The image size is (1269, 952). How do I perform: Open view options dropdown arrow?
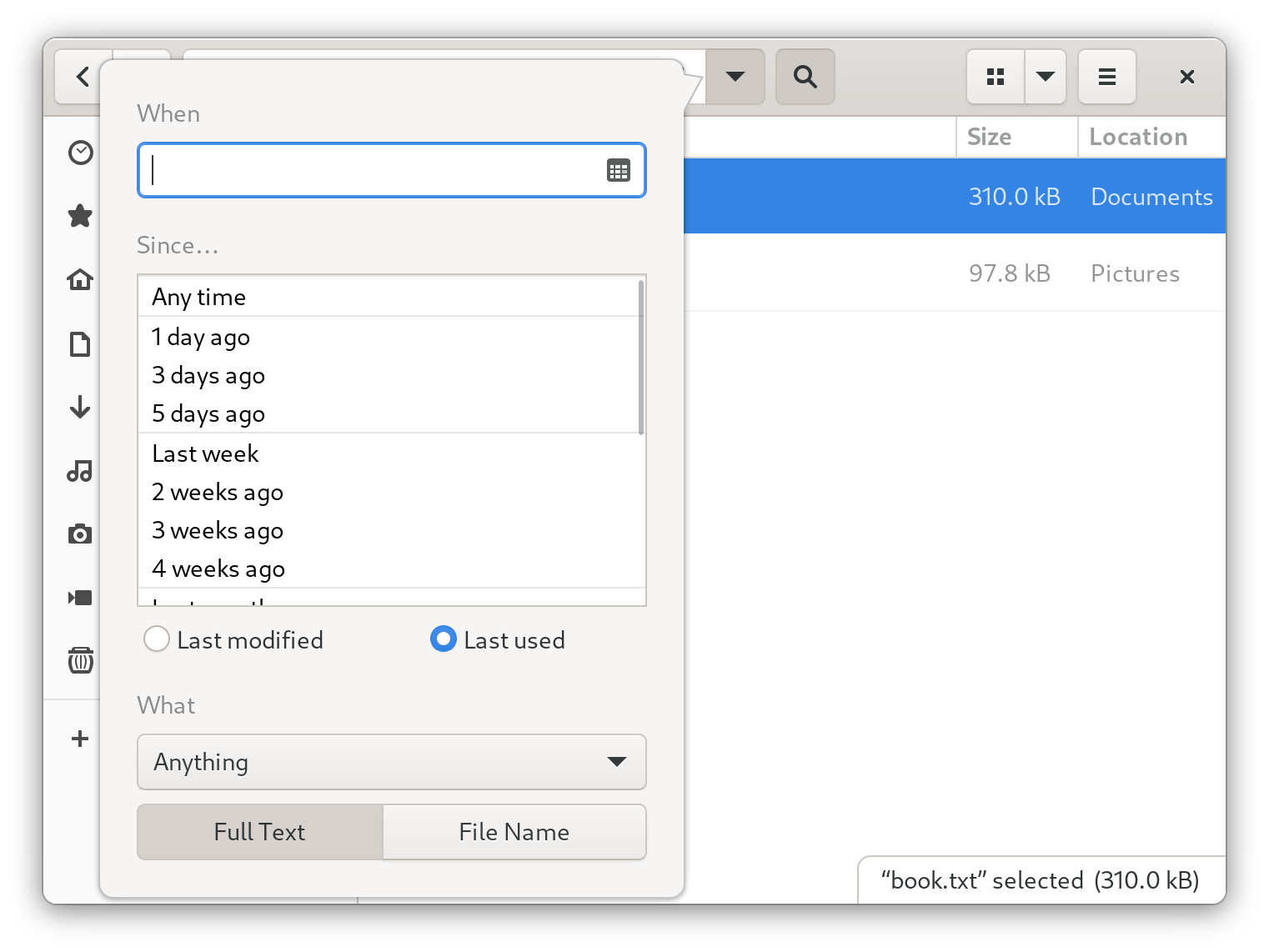coord(1046,77)
